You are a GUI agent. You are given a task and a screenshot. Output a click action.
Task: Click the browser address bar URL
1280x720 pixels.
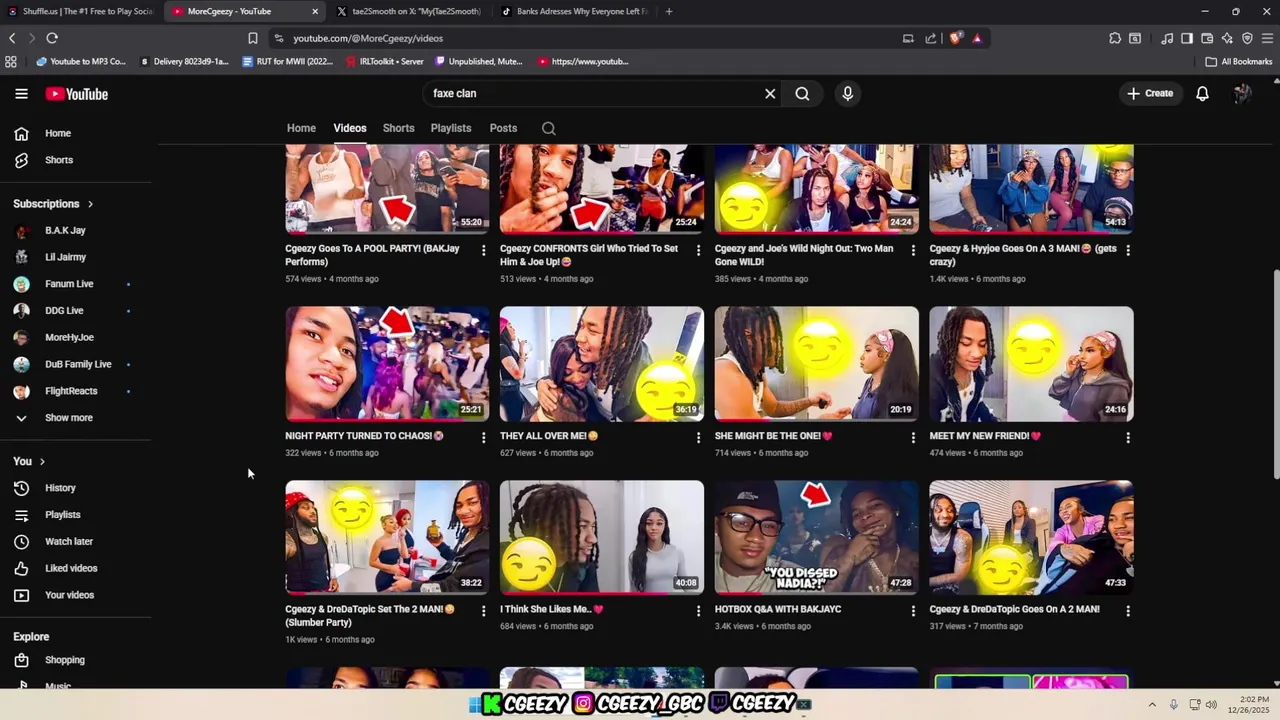pos(368,39)
